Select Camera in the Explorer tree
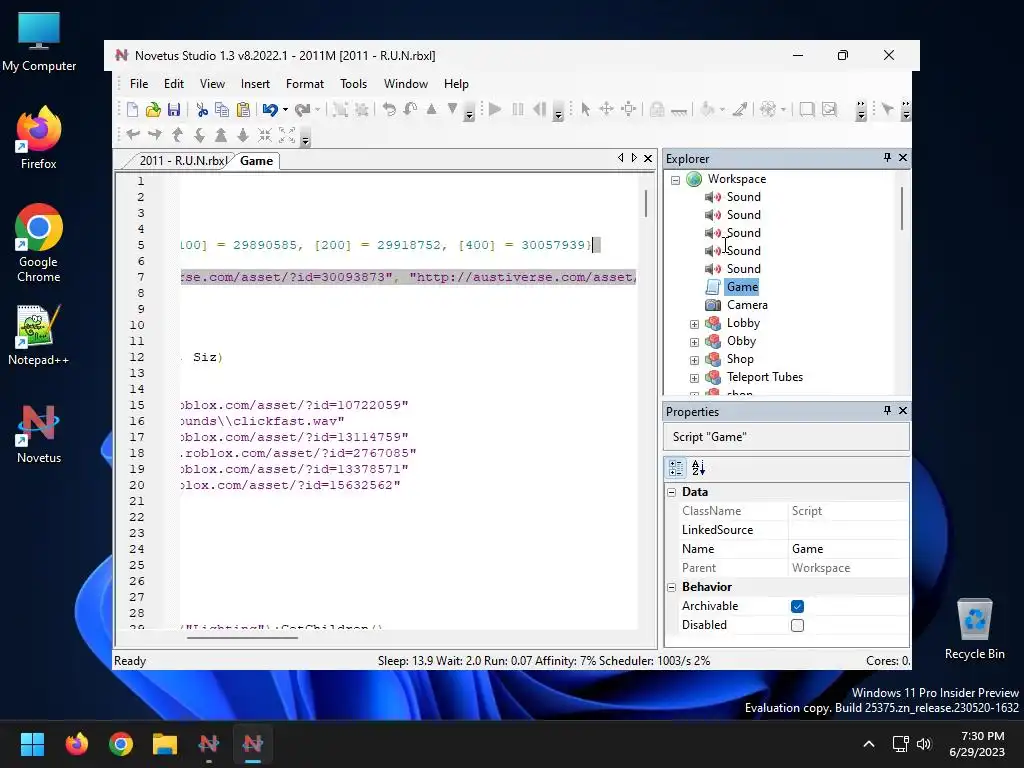The height and width of the screenshot is (768, 1024). pyautogui.click(x=747, y=305)
